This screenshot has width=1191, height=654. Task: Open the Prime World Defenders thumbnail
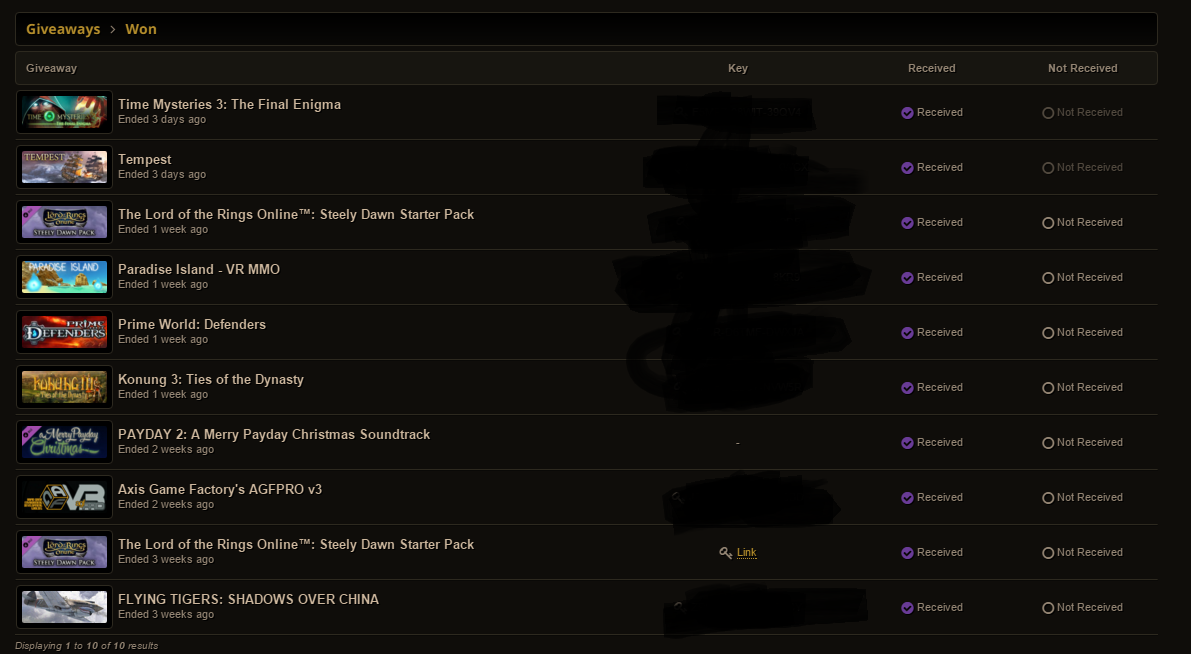point(65,333)
